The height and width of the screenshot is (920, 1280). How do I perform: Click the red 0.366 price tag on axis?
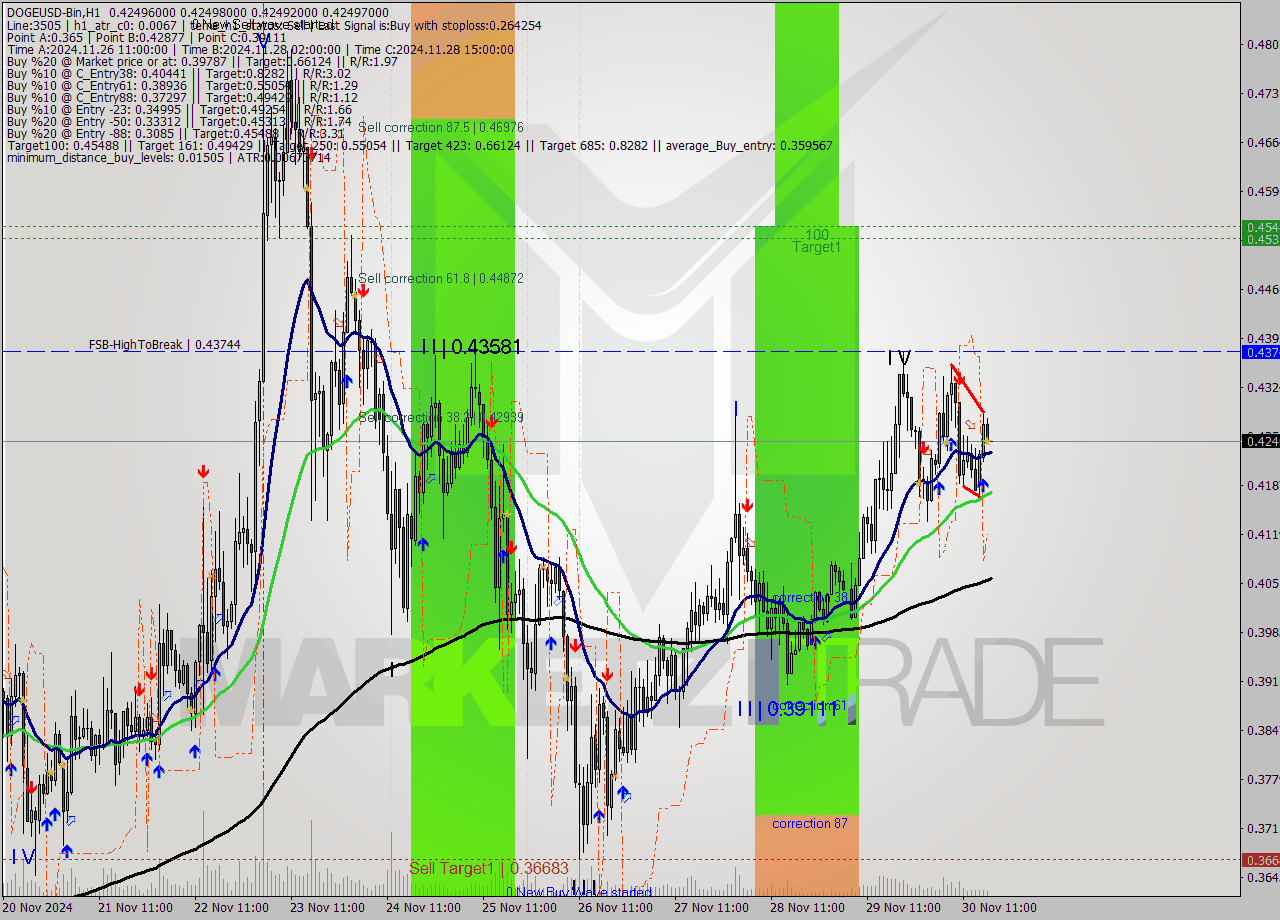click(1260, 860)
